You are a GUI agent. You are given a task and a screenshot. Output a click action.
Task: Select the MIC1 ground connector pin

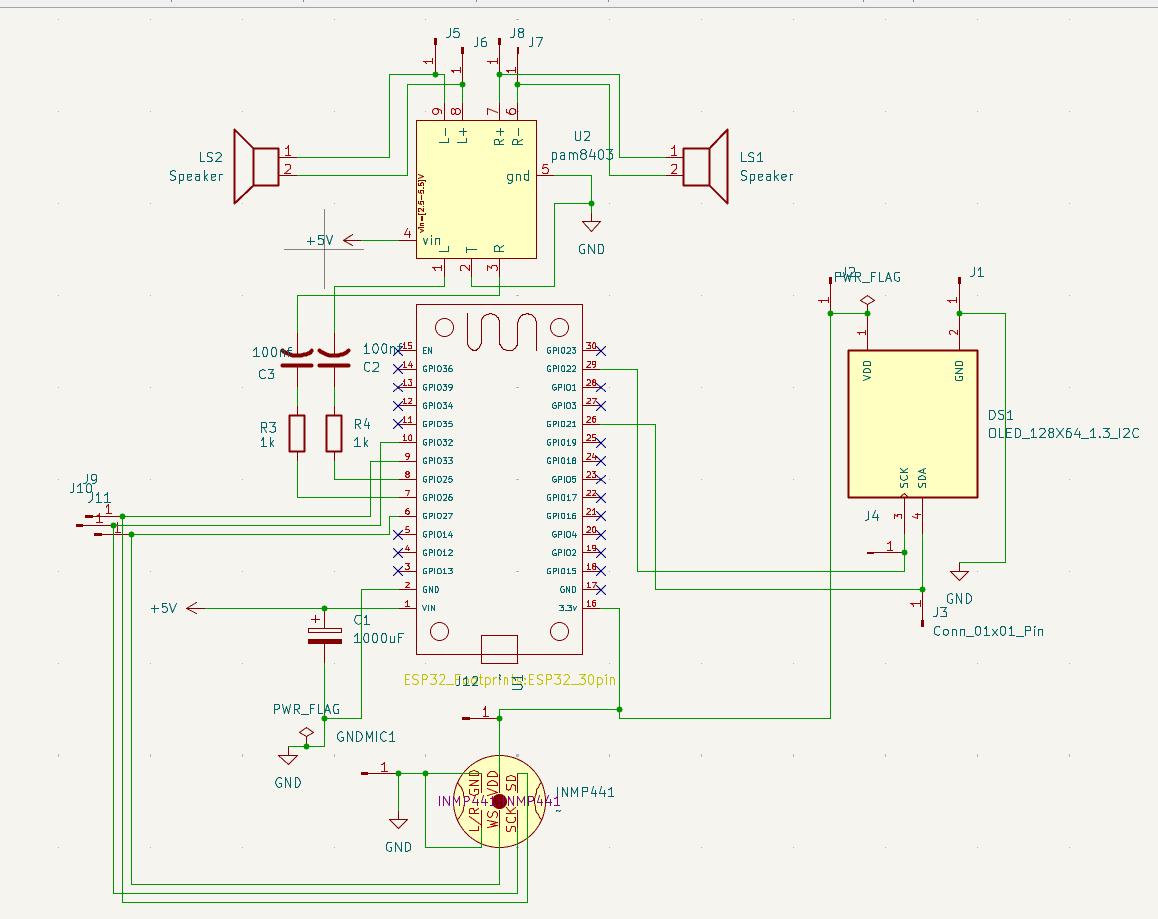point(380,773)
